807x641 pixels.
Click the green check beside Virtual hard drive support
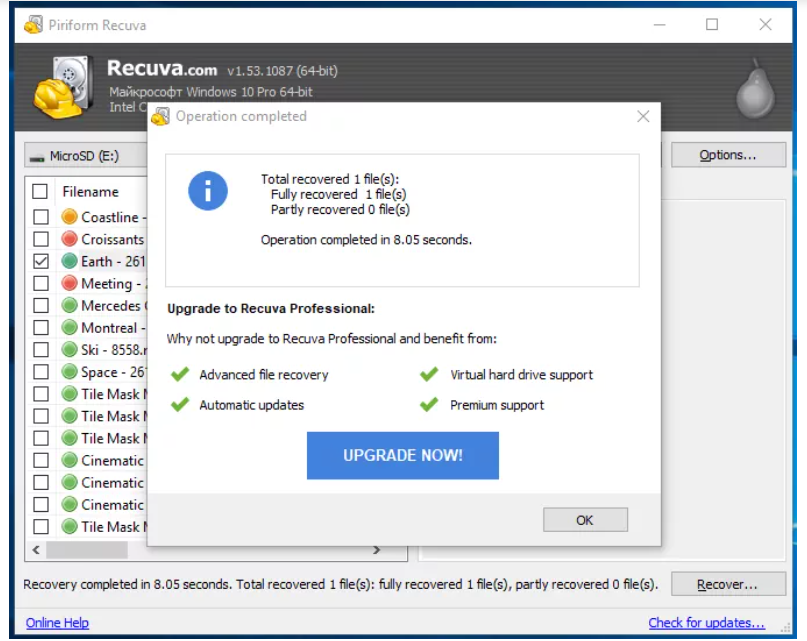(429, 374)
